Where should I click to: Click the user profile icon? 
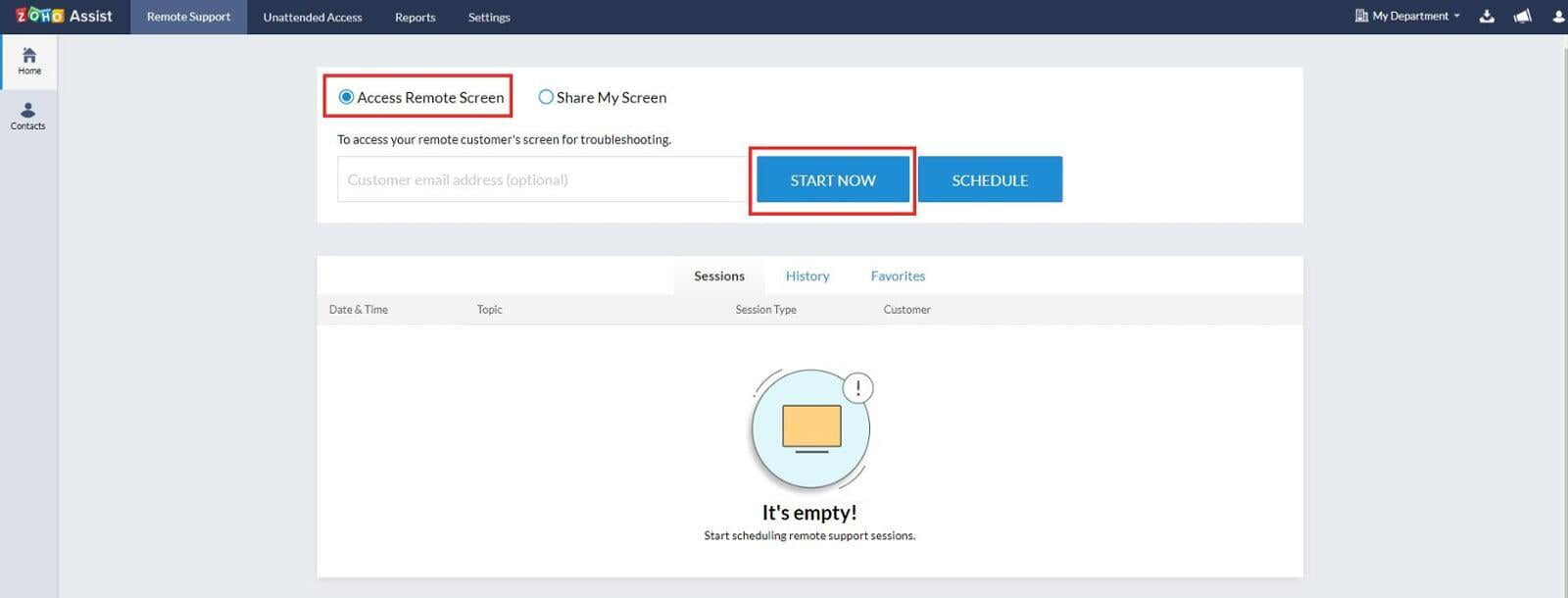[x=1558, y=16]
